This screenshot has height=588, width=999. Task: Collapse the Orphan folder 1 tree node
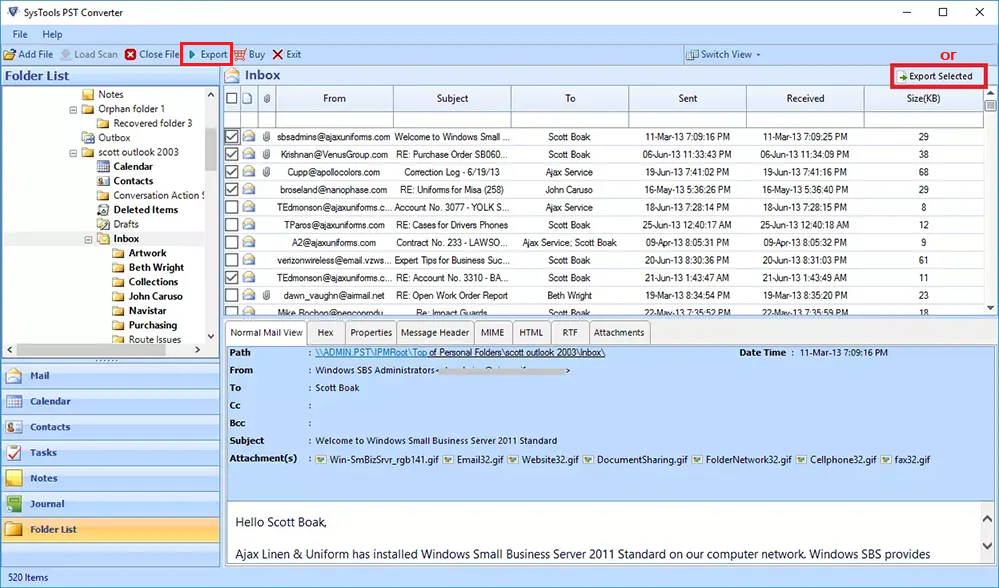tap(73, 110)
